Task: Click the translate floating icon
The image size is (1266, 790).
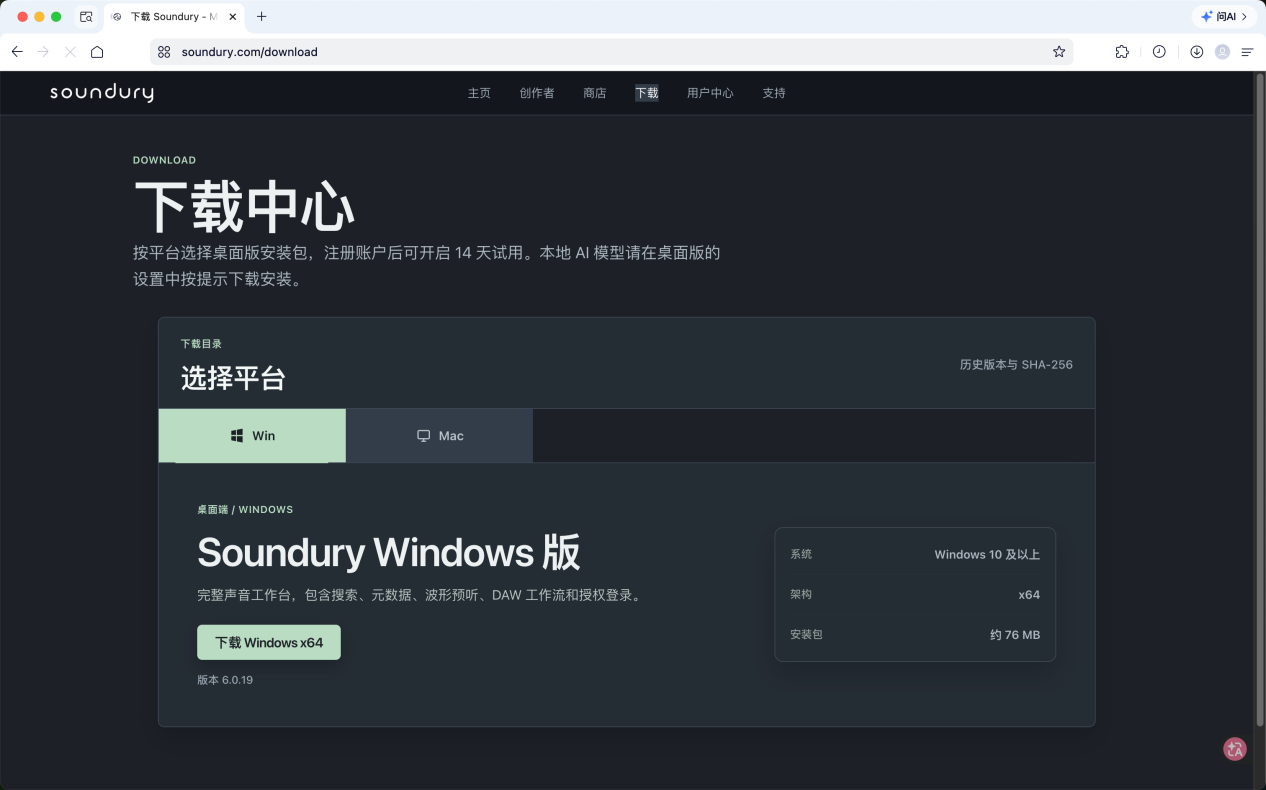Action: 1235,749
